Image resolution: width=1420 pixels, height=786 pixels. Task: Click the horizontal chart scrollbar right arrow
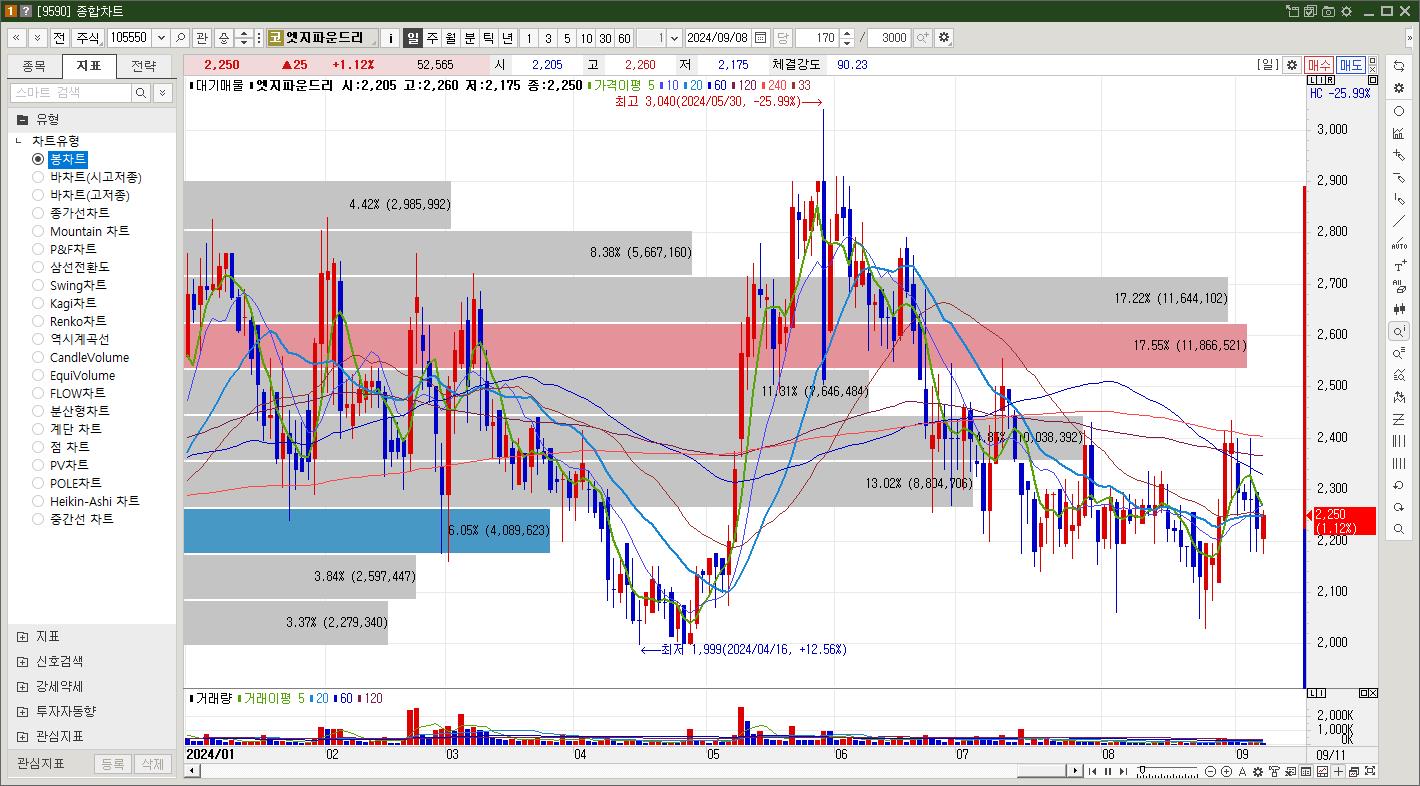1077,771
